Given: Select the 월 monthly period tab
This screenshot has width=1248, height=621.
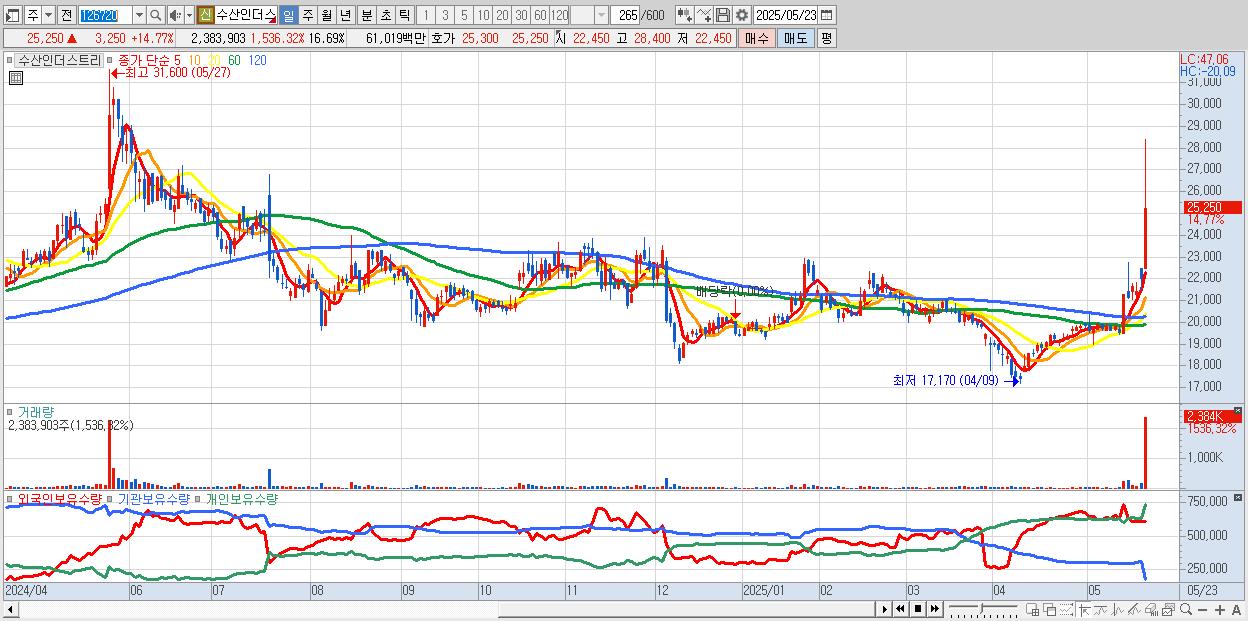Looking at the screenshot, I should click(x=326, y=15).
